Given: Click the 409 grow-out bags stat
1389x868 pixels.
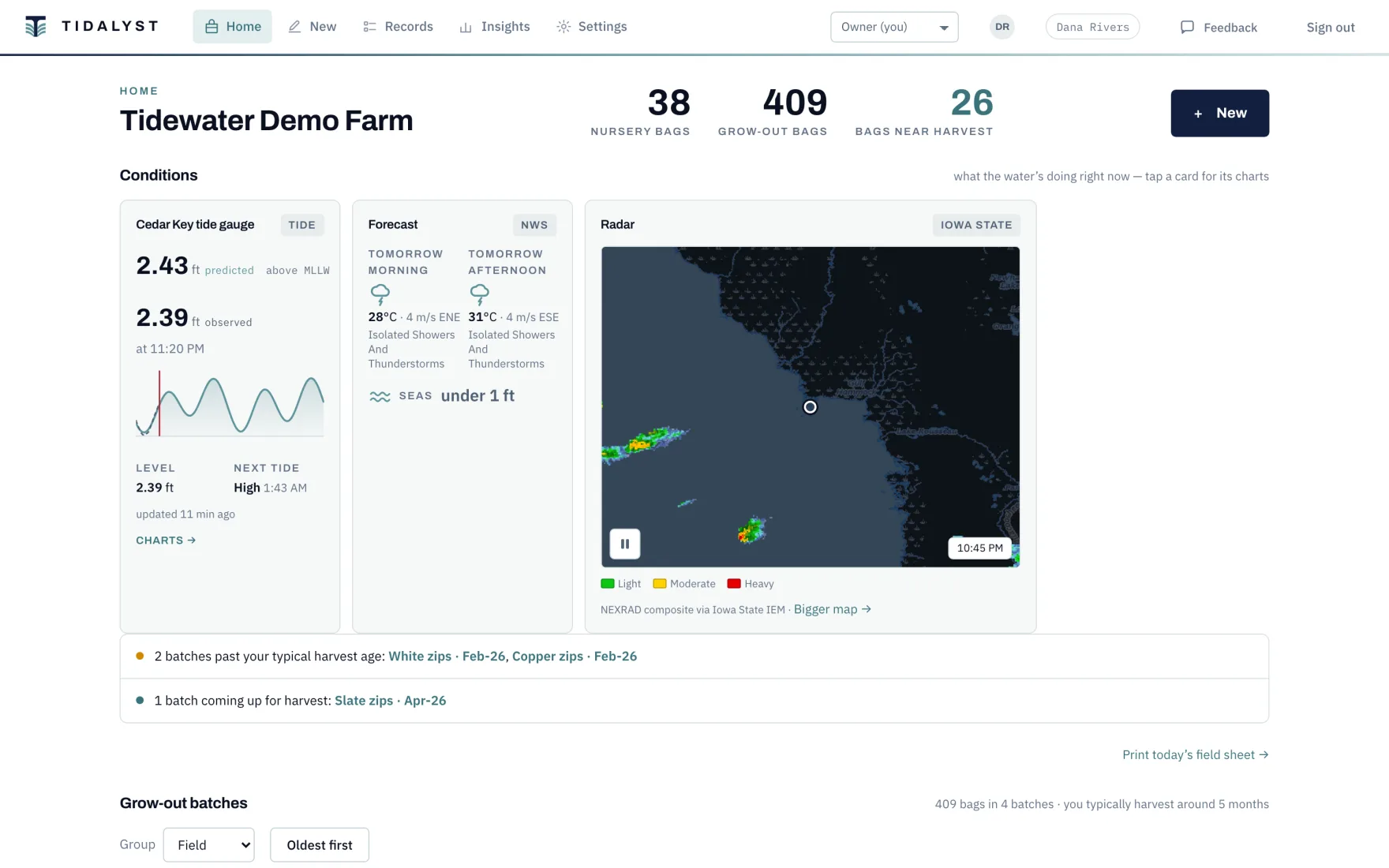Looking at the screenshot, I should [x=773, y=112].
